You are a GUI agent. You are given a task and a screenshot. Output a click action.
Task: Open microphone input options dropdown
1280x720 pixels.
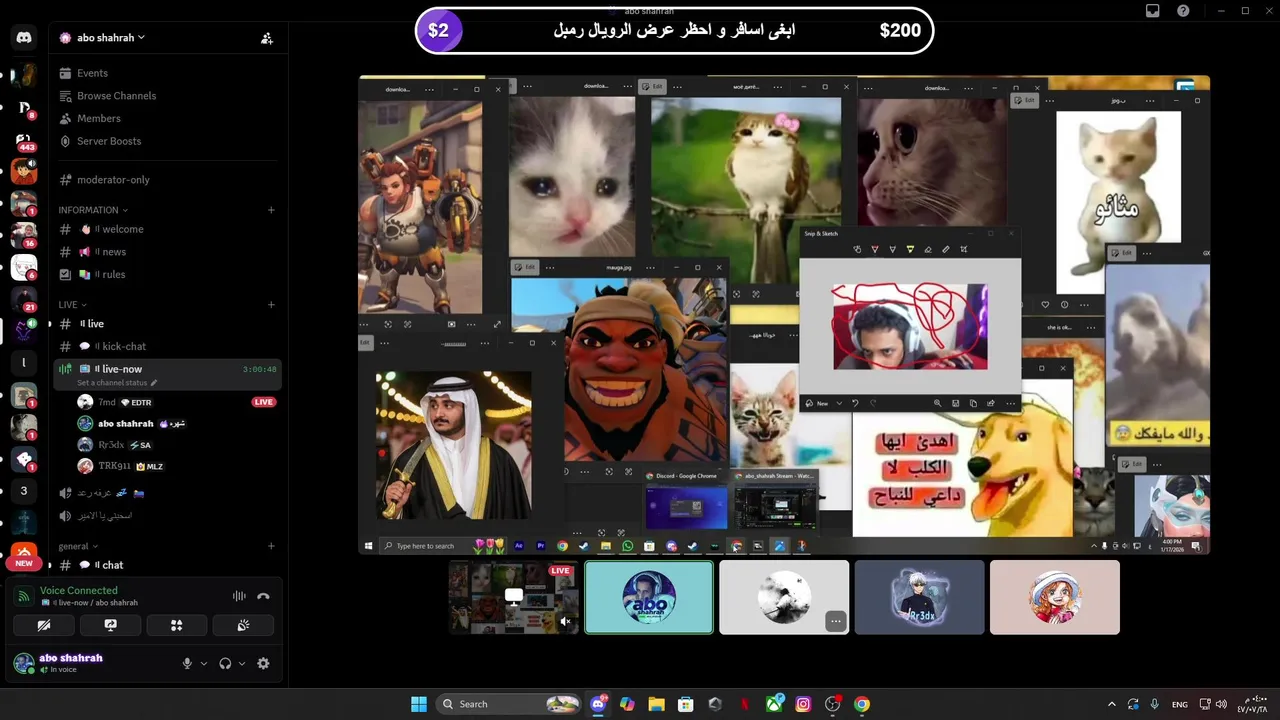point(204,663)
